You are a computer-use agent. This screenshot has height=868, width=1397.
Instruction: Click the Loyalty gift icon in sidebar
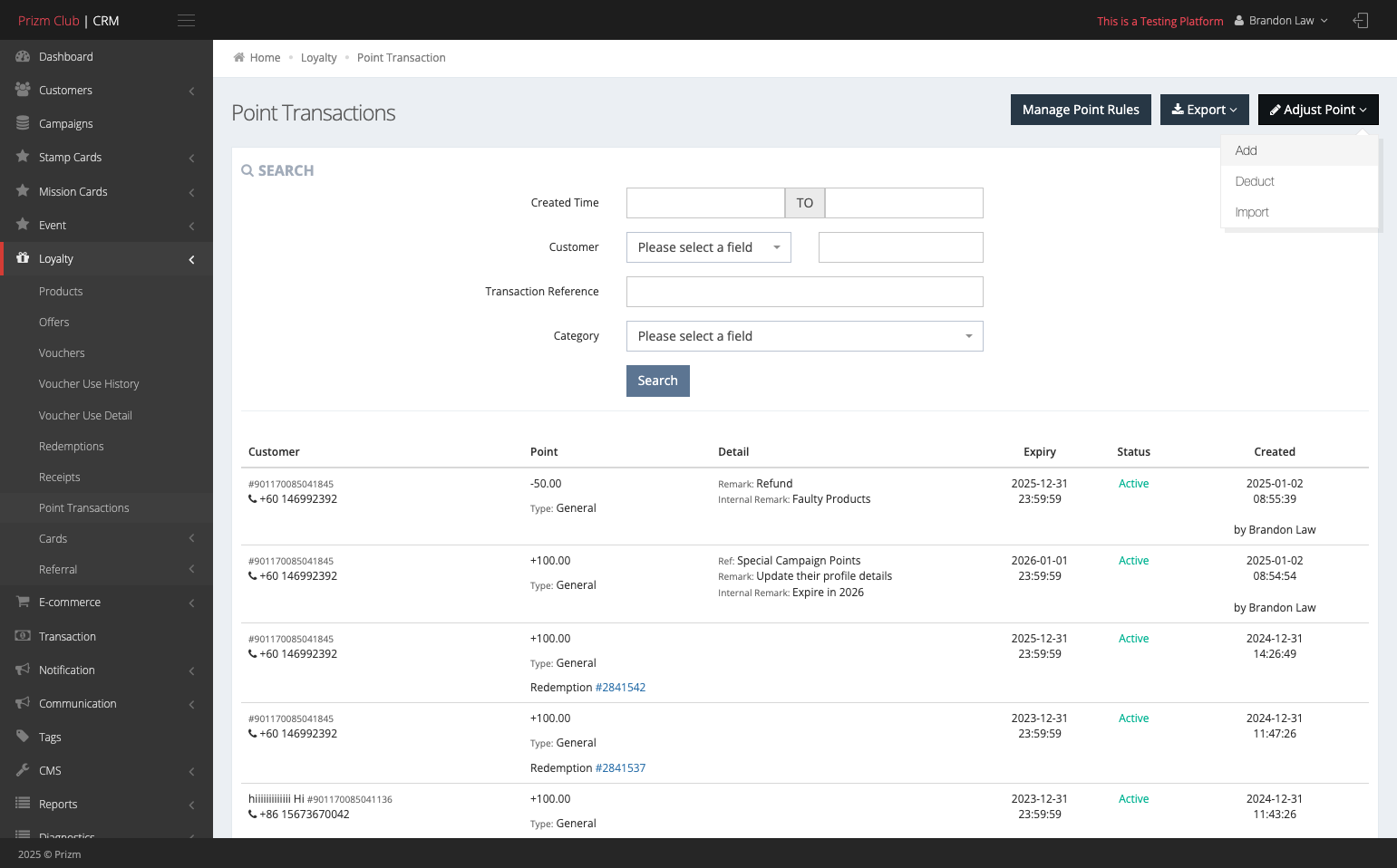click(23, 258)
